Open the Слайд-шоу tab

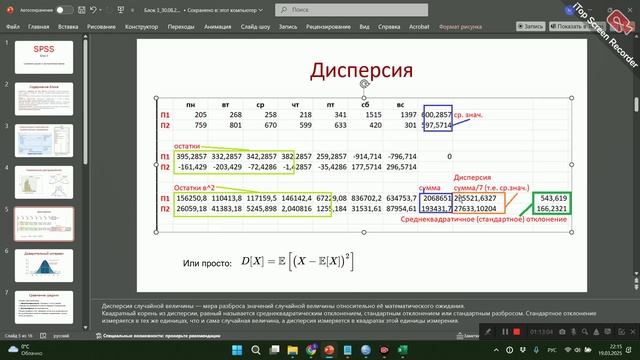pyautogui.click(x=255, y=27)
